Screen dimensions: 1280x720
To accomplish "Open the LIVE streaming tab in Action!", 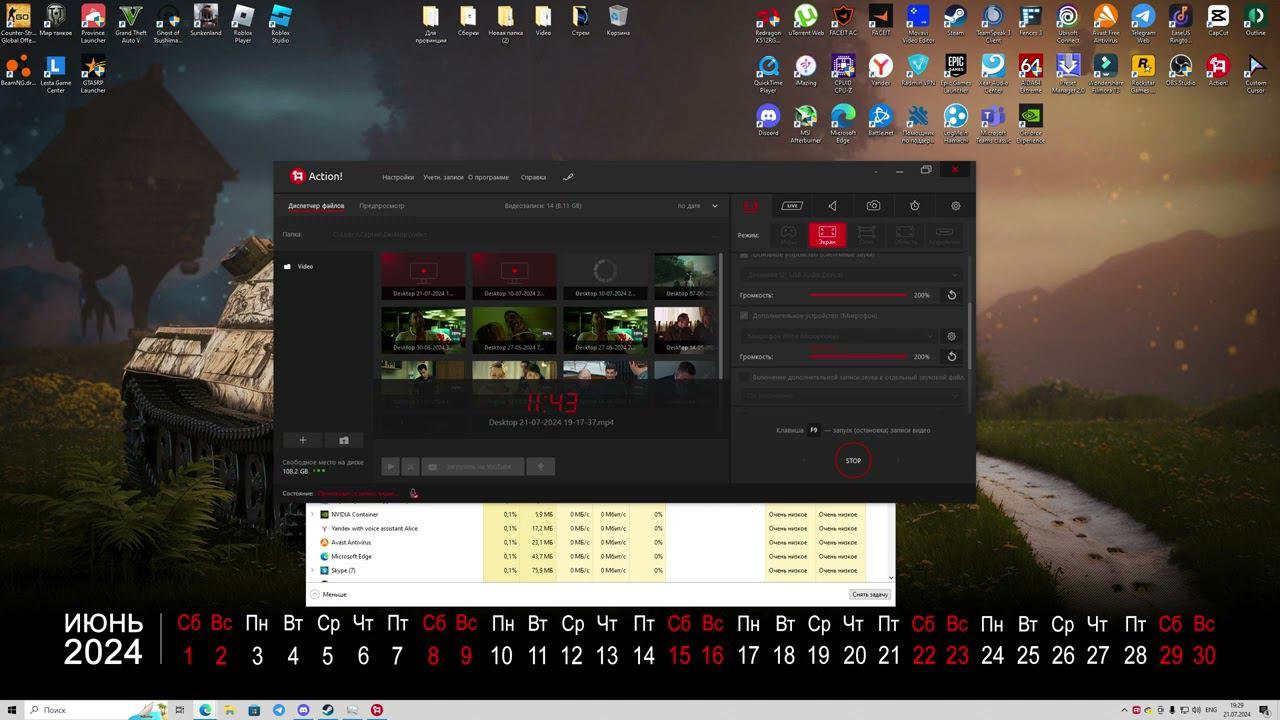I will tap(791, 206).
